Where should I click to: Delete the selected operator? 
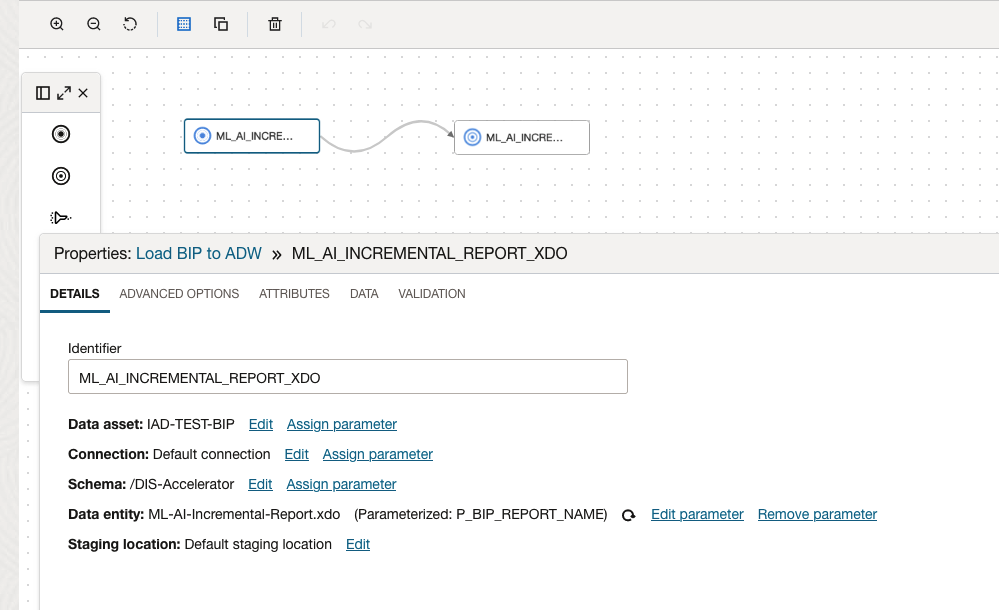(x=274, y=23)
